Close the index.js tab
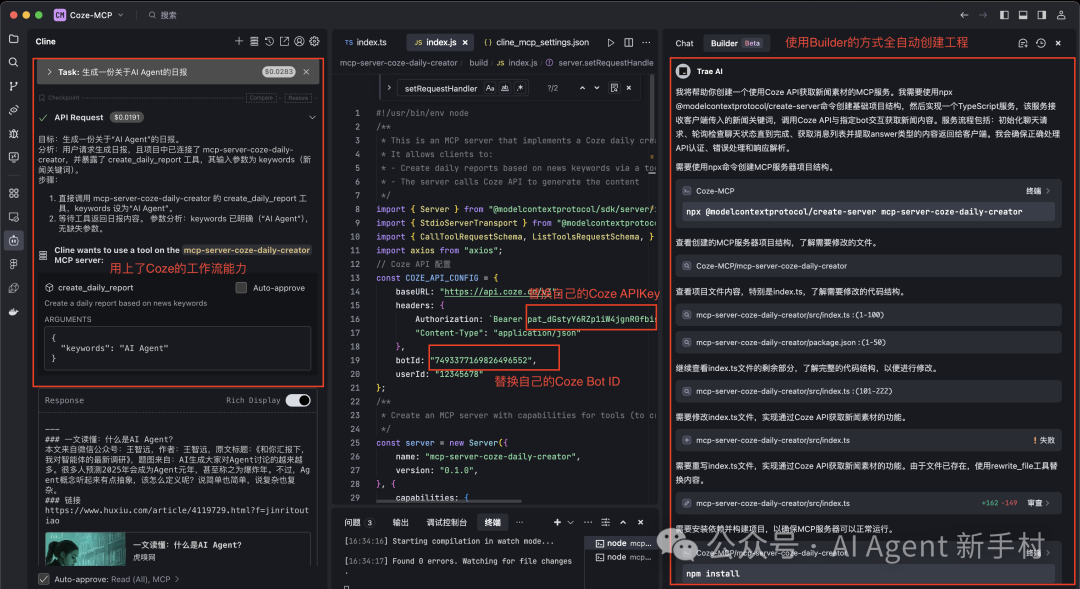This screenshot has height=589, width=1080. pyautogui.click(x=465, y=42)
